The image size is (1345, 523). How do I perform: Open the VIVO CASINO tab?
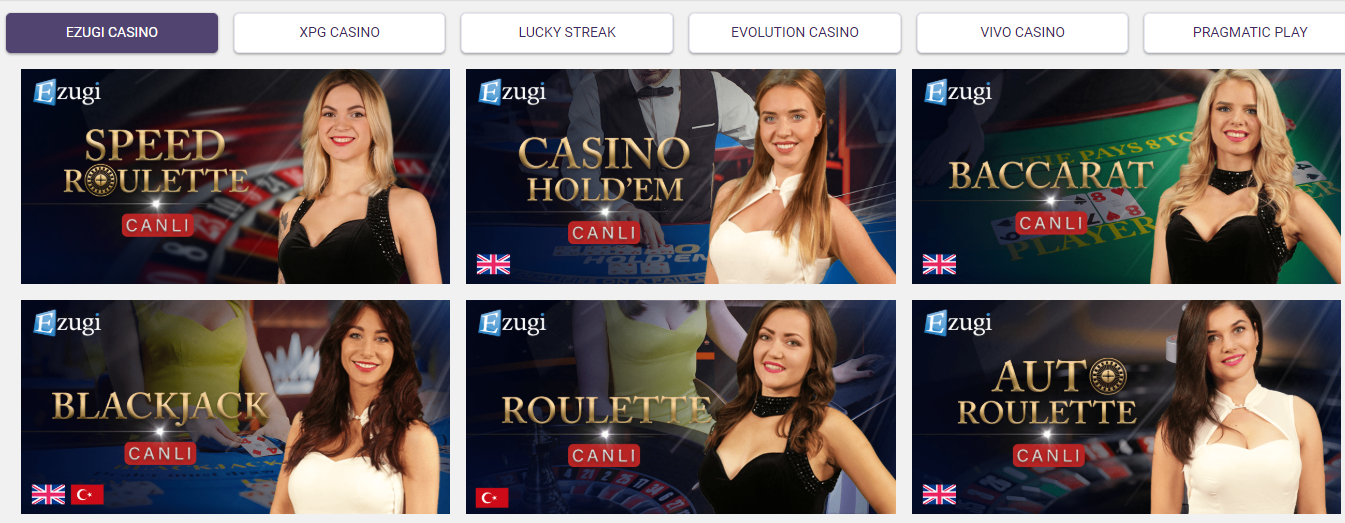click(x=1022, y=32)
